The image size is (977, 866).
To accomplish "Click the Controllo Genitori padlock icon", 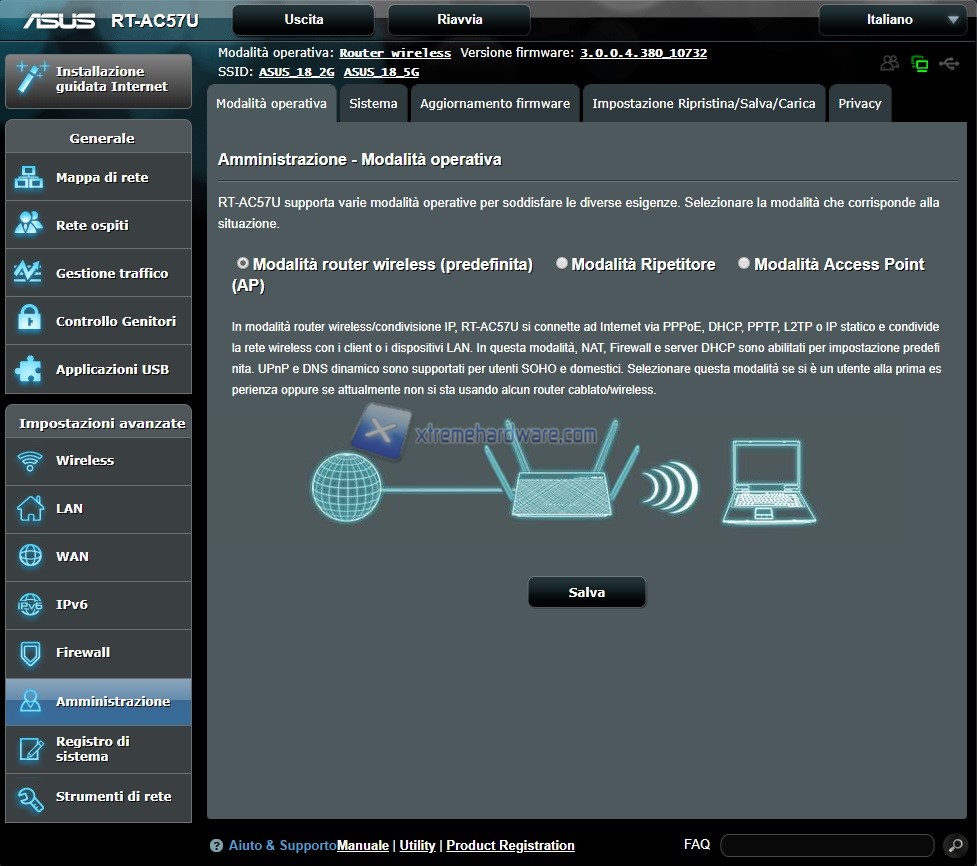I will tap(29, 321).
